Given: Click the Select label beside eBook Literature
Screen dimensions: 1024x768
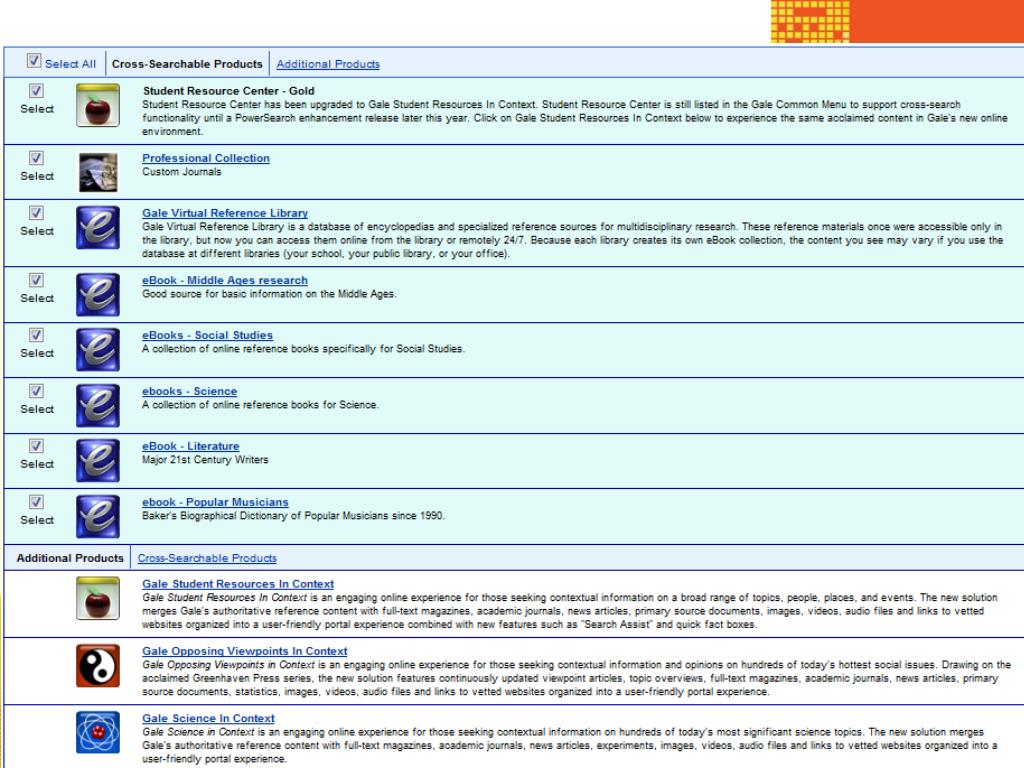Looking at the screenshot, I should coord(37,464).
